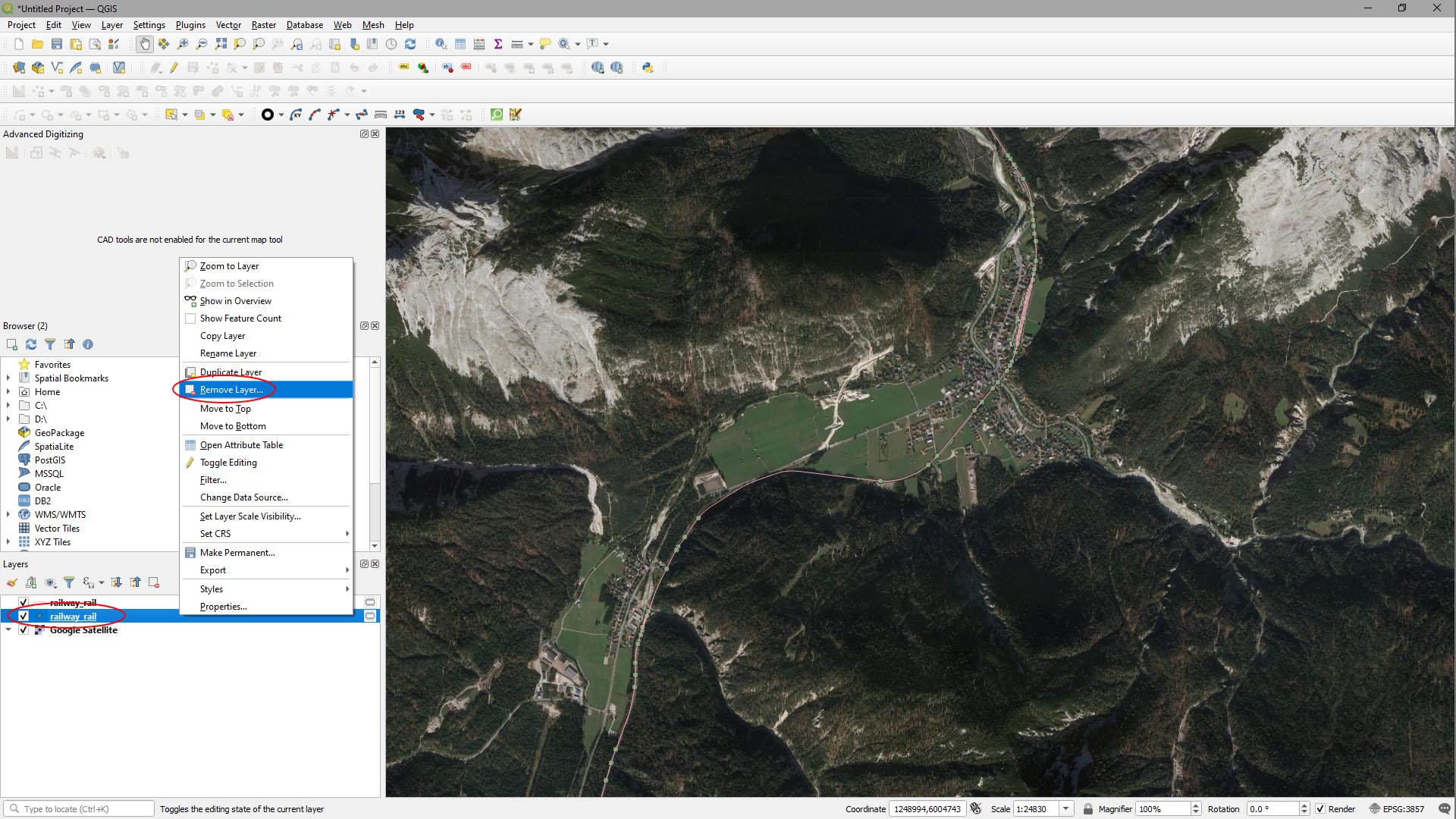The image size is (1456, 819).
Task: Open Layer Styling Panel brush icon
Action: click(11, 582)
